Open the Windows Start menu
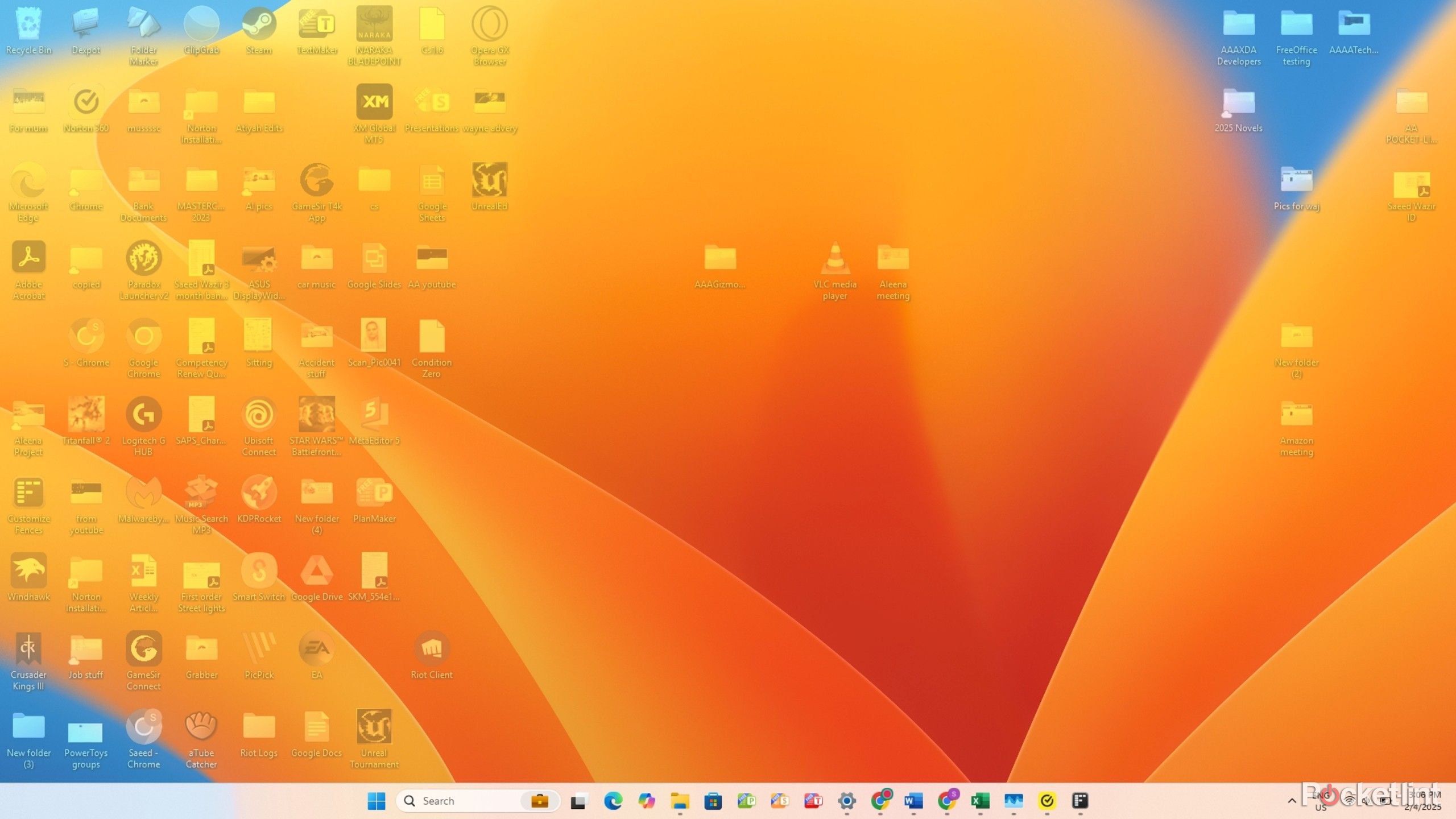The height and width of the screenshot is (819, 1456). point(376,801)
